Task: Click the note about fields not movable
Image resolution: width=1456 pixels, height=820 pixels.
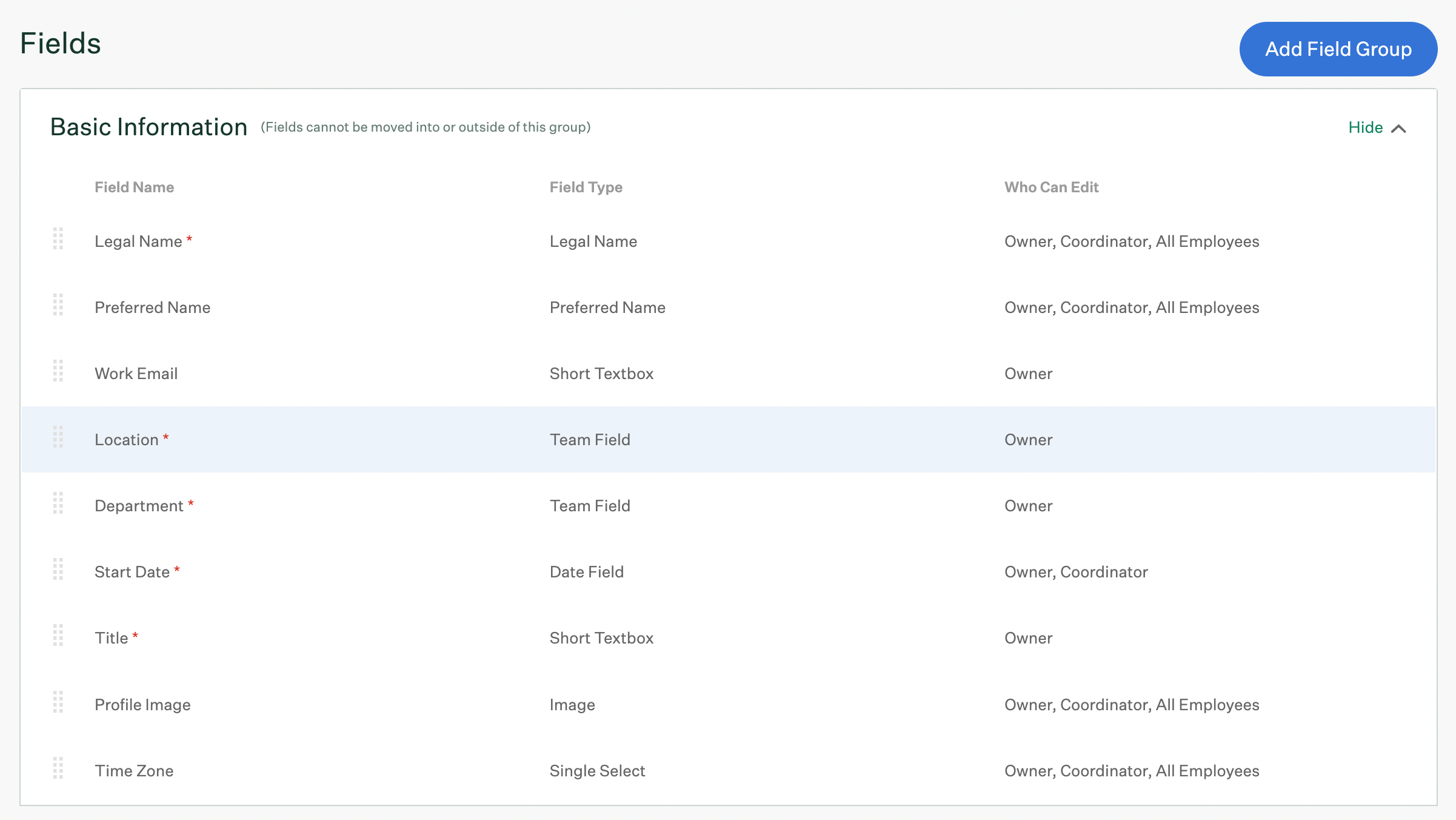Action: (426, 127)
